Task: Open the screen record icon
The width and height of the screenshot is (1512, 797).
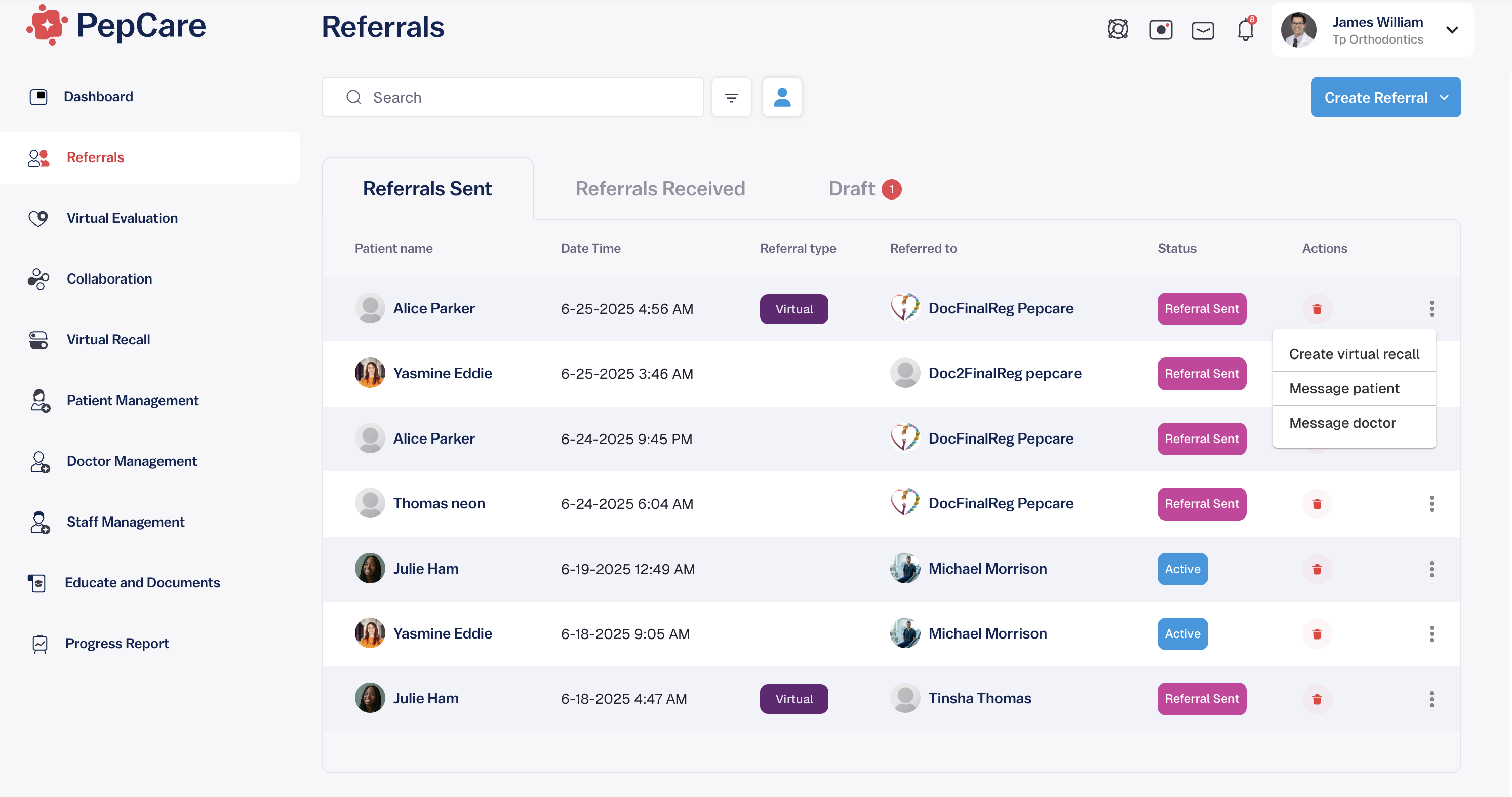Action: (1161, 29)
